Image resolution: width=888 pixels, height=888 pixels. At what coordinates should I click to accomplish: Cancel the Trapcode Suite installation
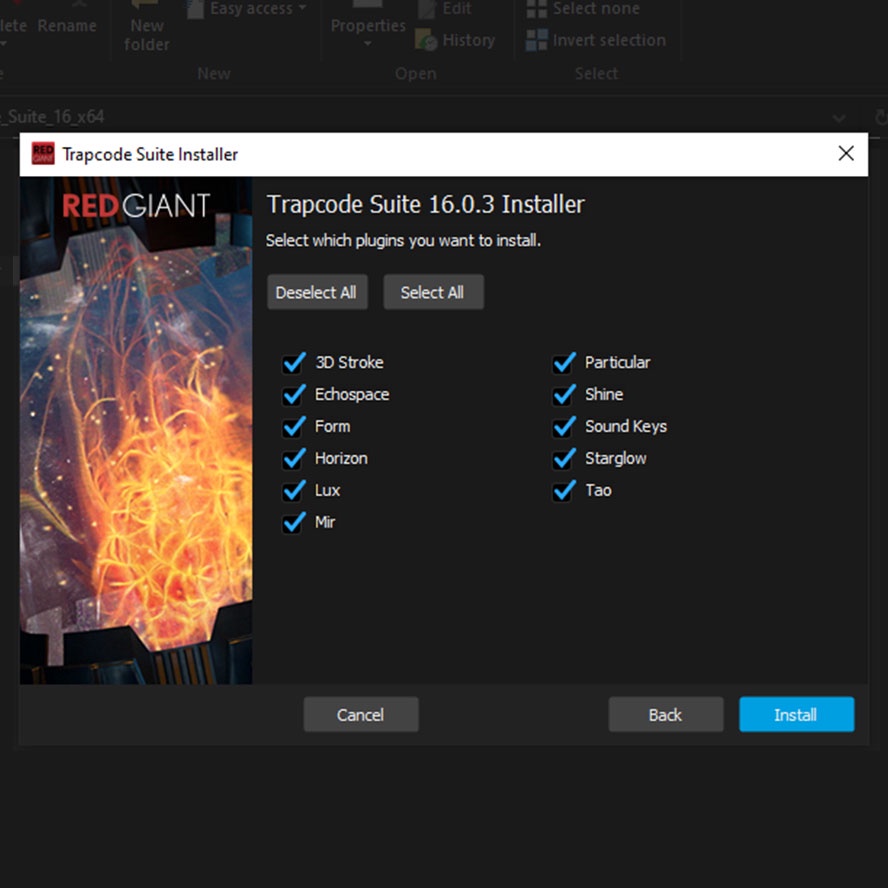pyautogui.click(x=360, y=715)
